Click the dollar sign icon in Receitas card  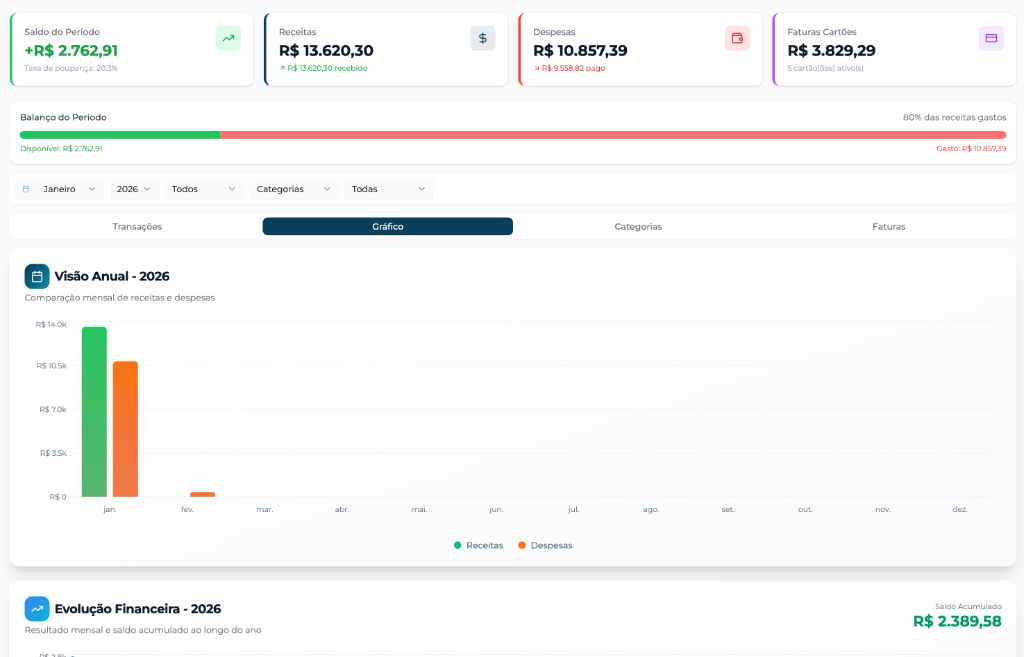pyautogui.click(x=483, y=39)
